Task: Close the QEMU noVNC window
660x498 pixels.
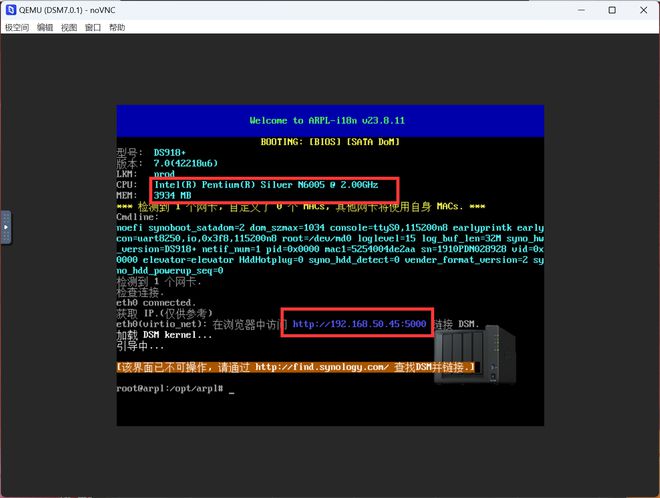Action: [x=644, y=10]
